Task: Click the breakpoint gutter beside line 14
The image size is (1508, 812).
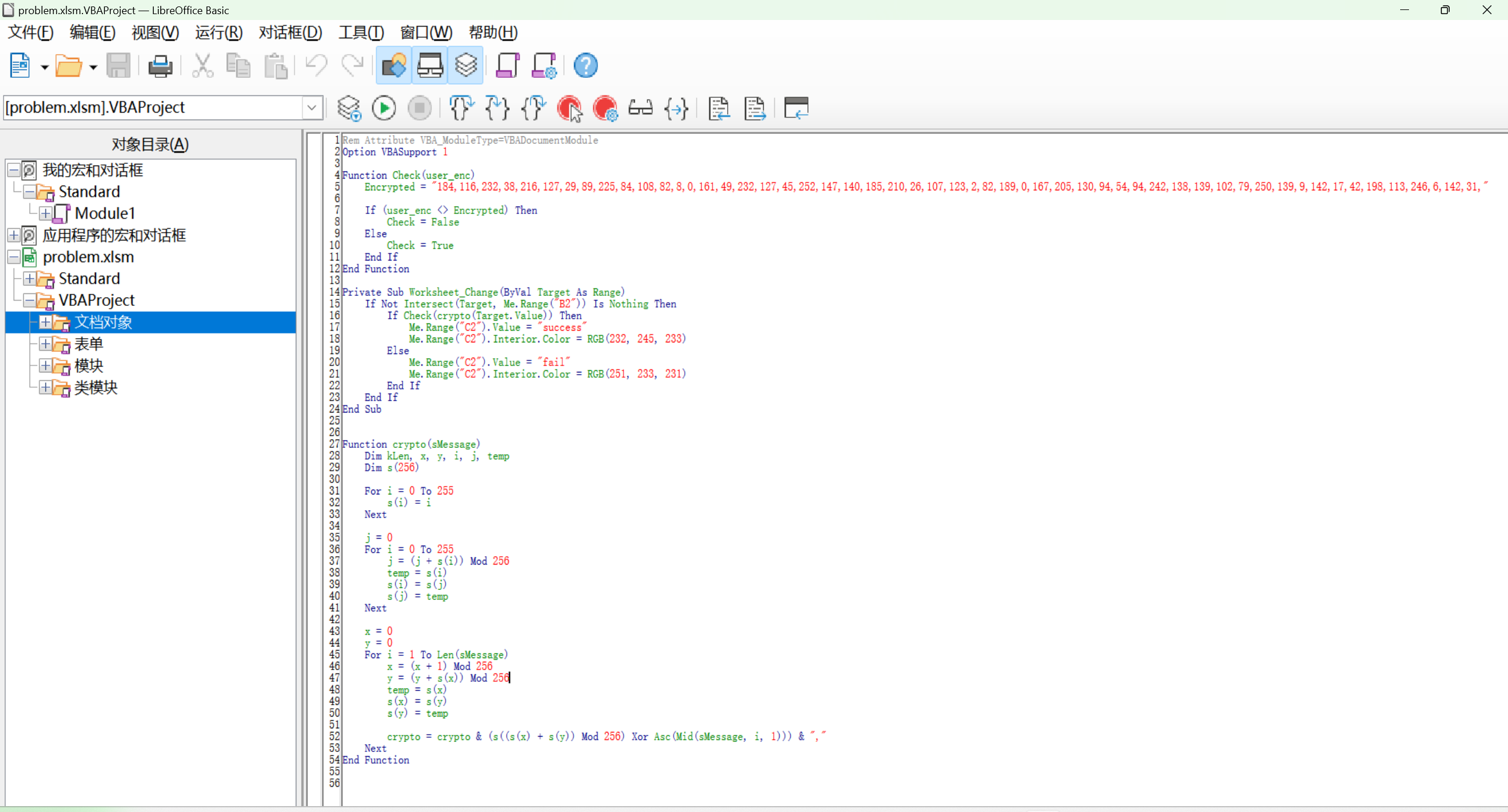Action: click(315, 292)
